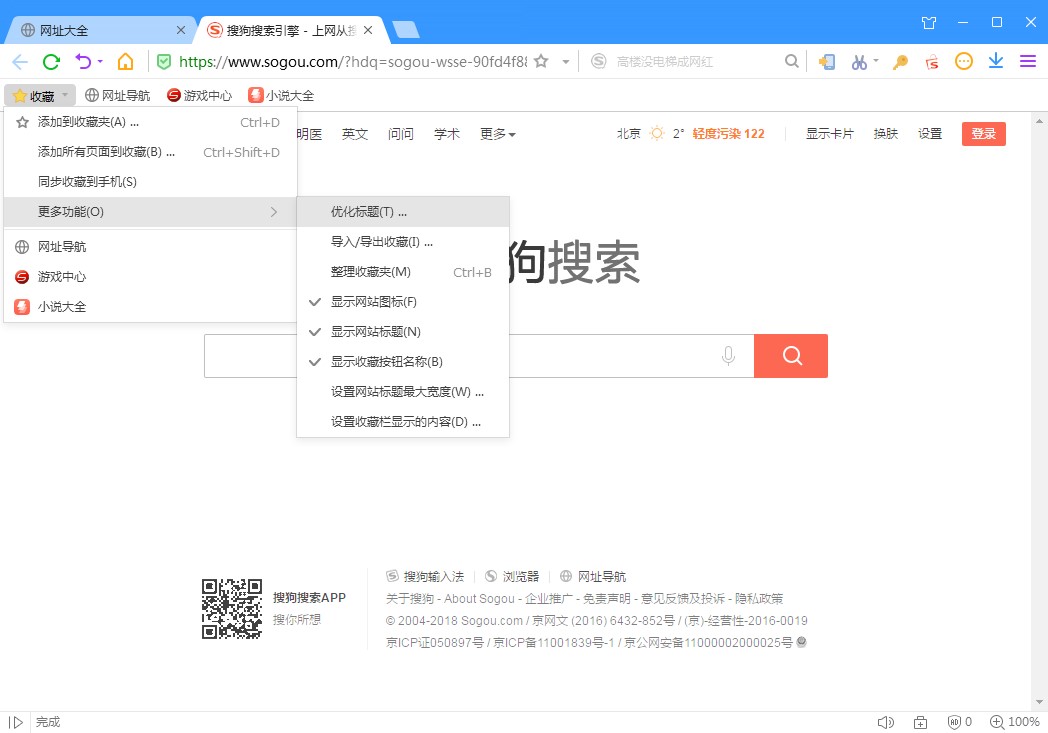Reload the page with green refresh icon
1048x733 pixels.
51,62
